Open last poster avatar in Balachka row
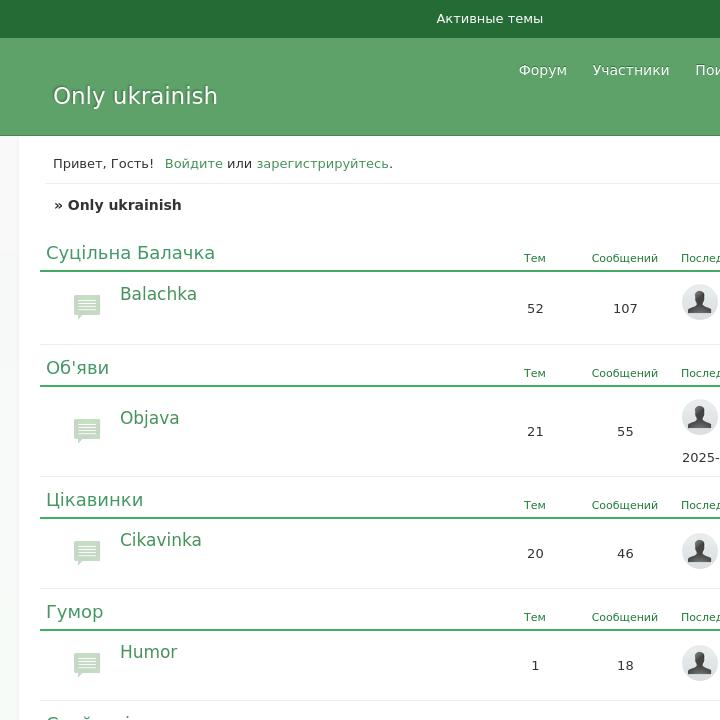The image size is (720, 720). [699, 302]
